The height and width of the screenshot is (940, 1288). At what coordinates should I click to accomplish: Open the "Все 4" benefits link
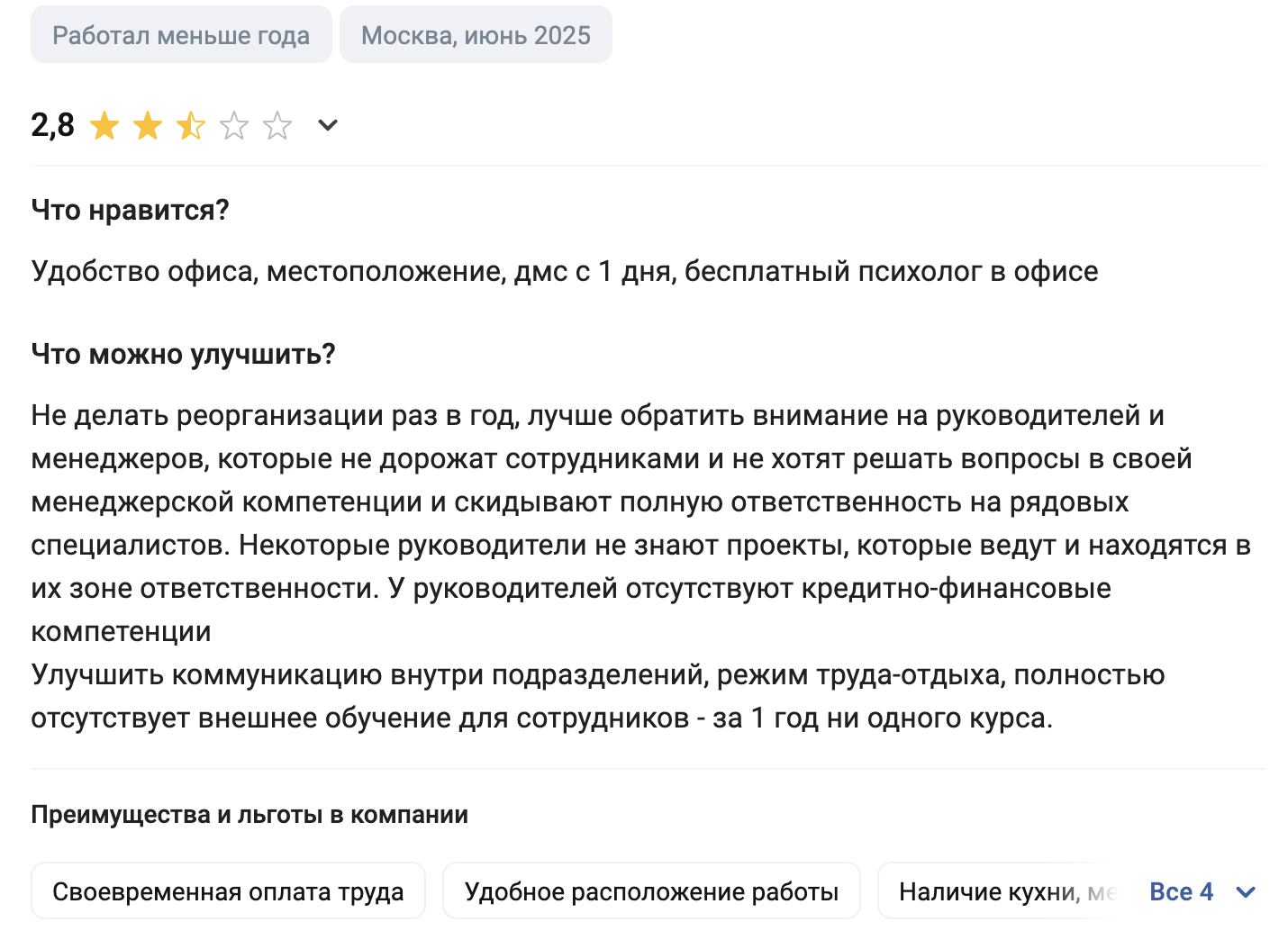[1181, 891]
